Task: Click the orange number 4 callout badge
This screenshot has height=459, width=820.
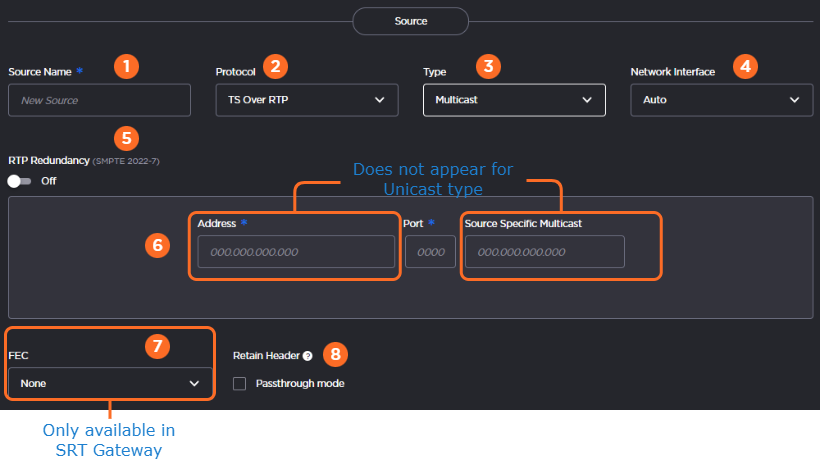Action: pos(745,67)
